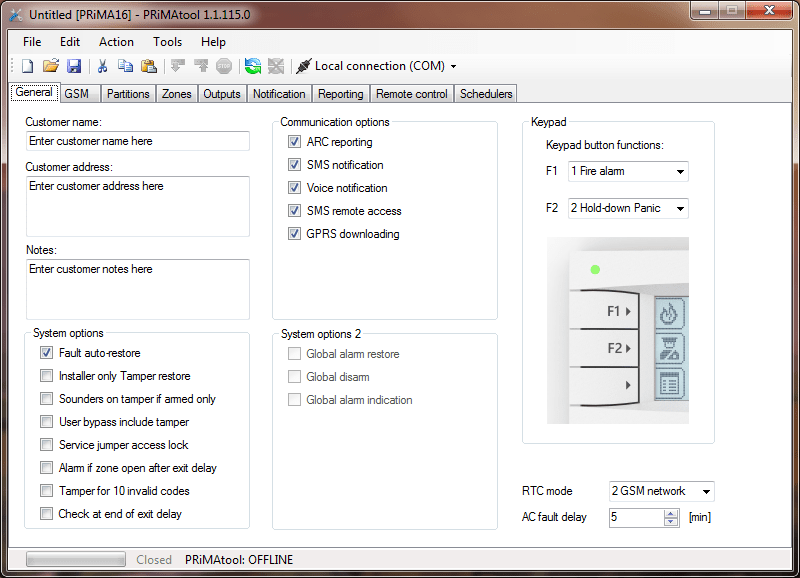This screenshot has height=578, width=800.
Task: Open the F2 Hold-down Panic dropdown
Action: coord(628,208)
